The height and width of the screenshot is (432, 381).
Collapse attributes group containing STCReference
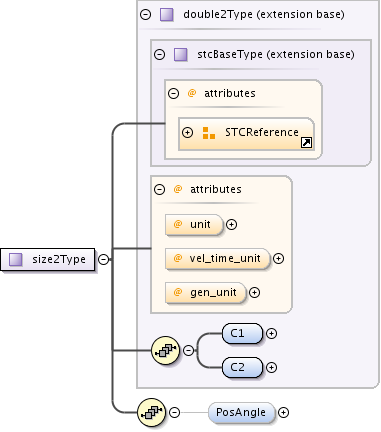(x=173, y=93)
